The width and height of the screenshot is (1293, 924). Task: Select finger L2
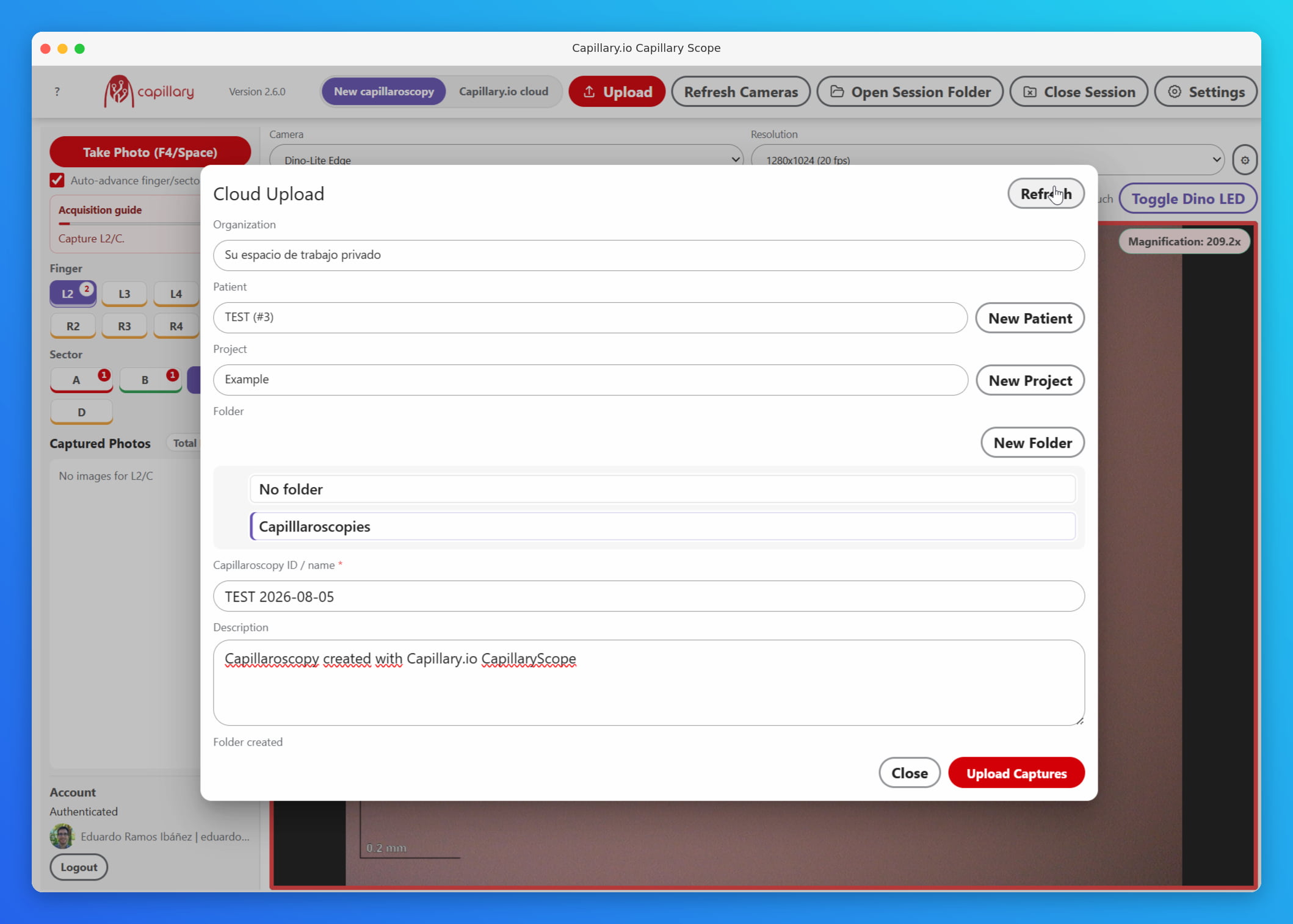[x=73, y=294]
